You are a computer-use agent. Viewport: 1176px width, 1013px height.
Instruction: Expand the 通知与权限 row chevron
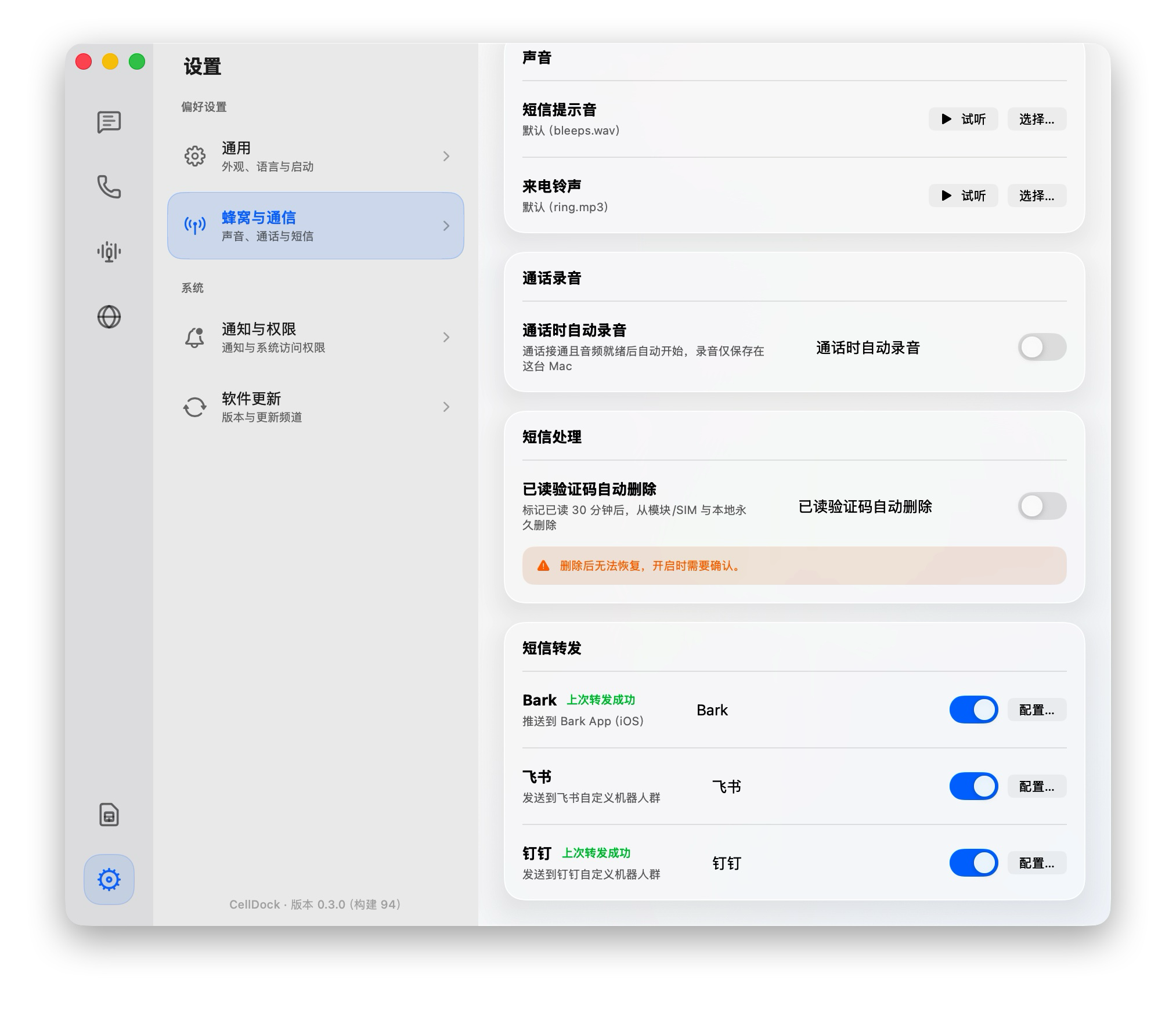pos(446,337)
